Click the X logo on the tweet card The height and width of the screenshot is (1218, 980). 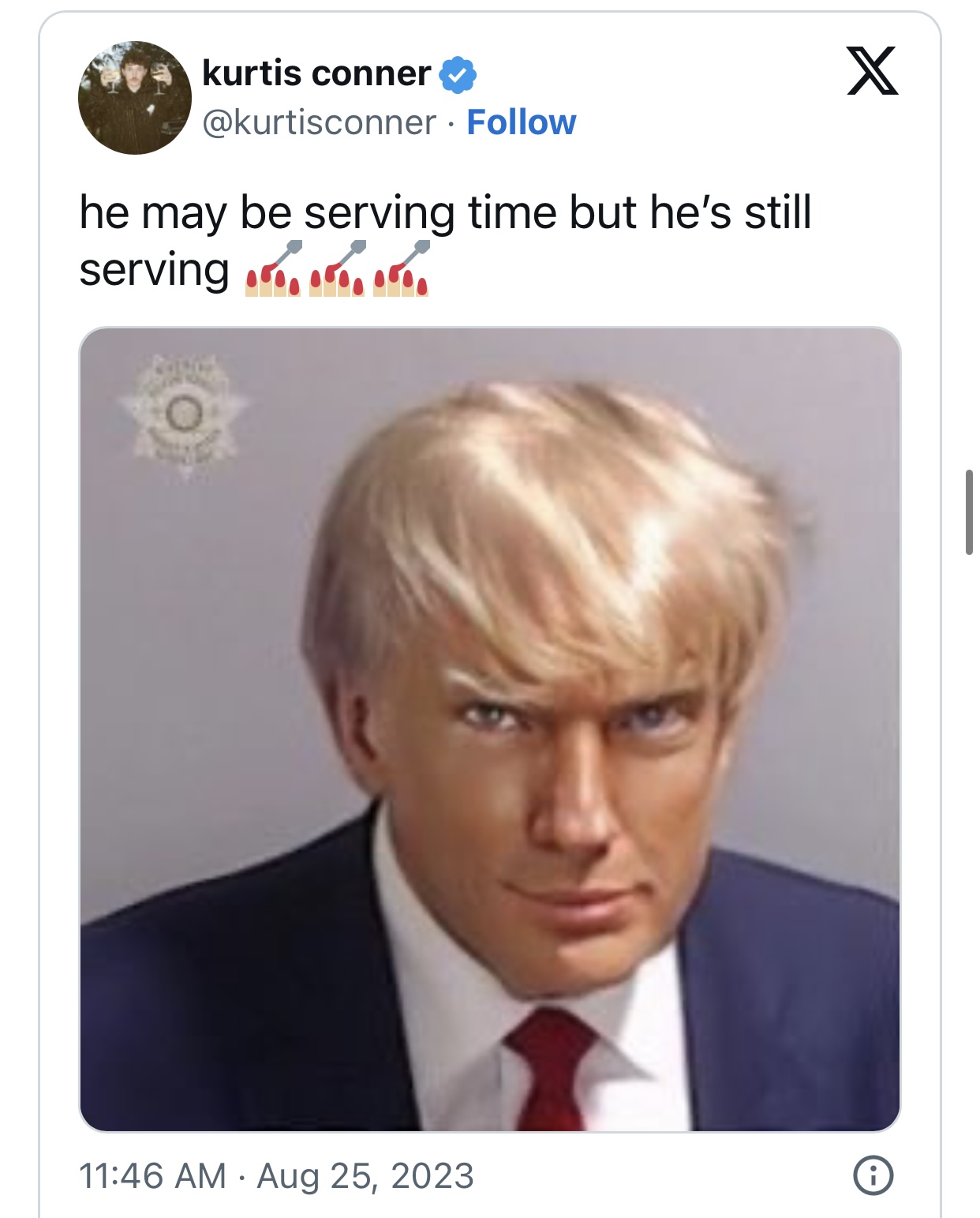coord(872,70)
